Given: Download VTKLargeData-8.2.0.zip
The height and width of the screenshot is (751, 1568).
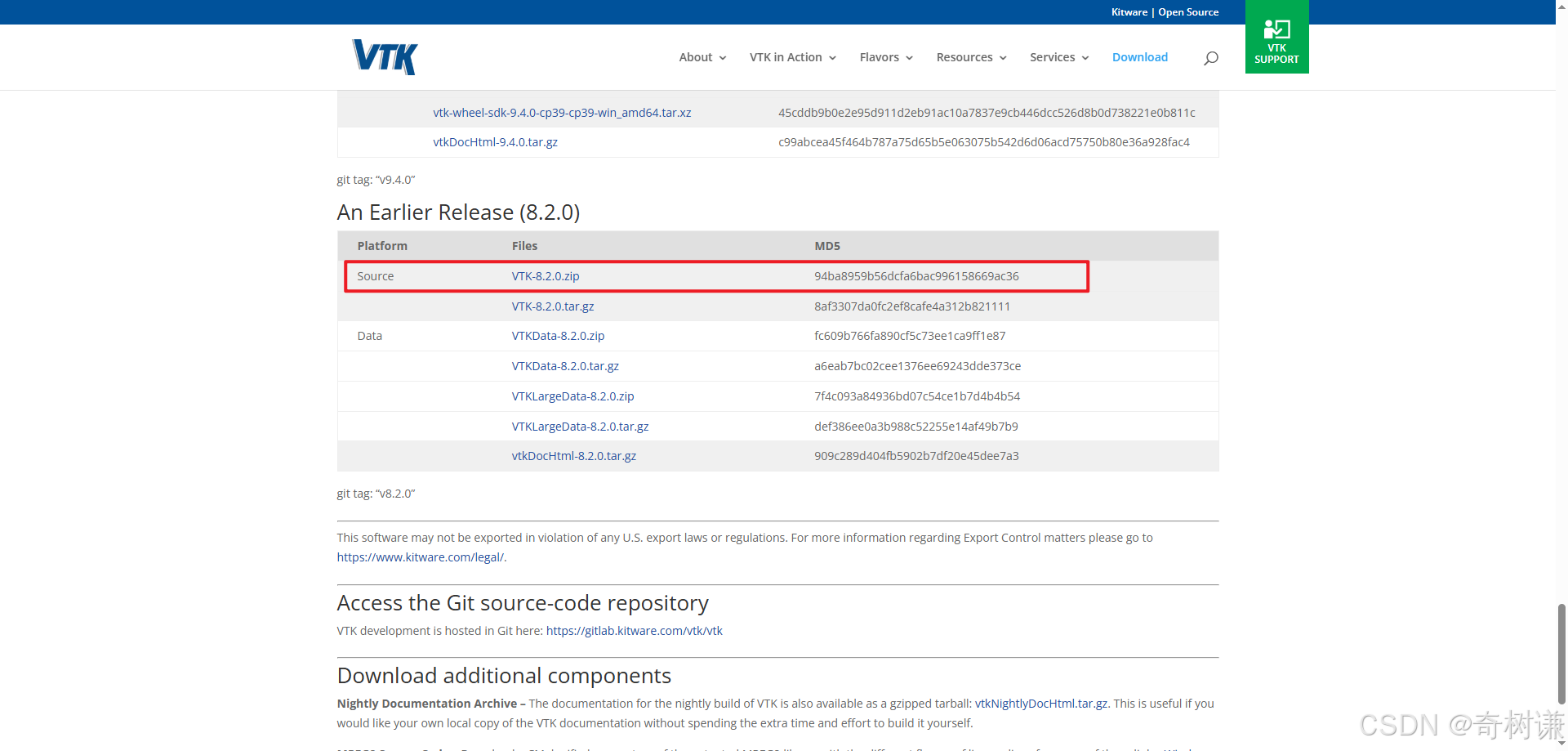Looking at the screenshot, I should click(x=572, y=396).
